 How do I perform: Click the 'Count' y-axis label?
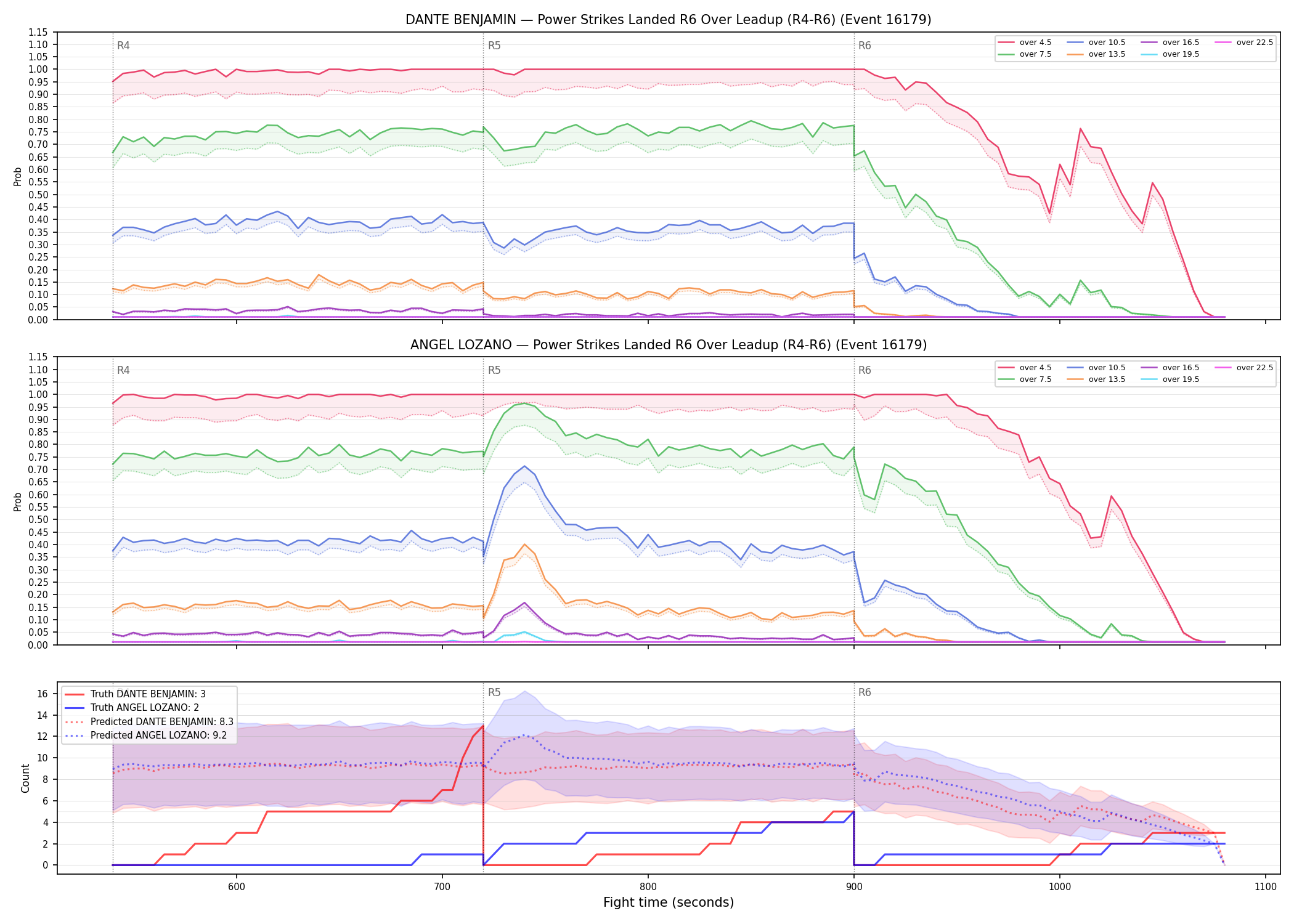(25, 778)
